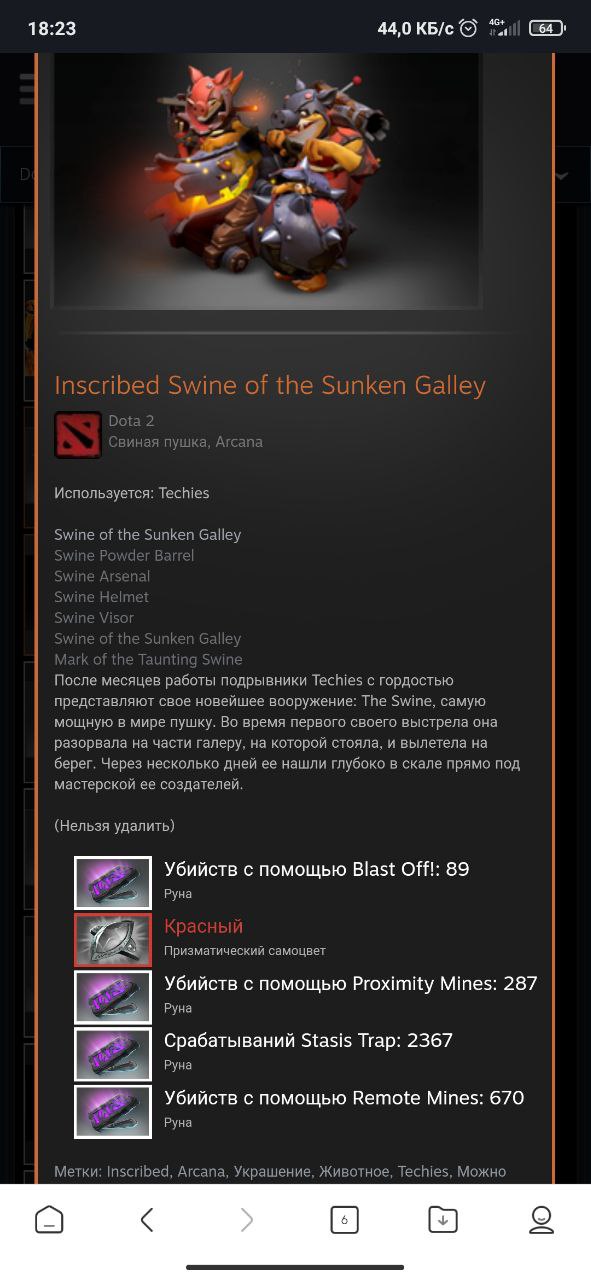This screenshot has width=591, height=1280.
Task: Open the Inscribed Swine of the Sunken Galley title
Action: 270,386
